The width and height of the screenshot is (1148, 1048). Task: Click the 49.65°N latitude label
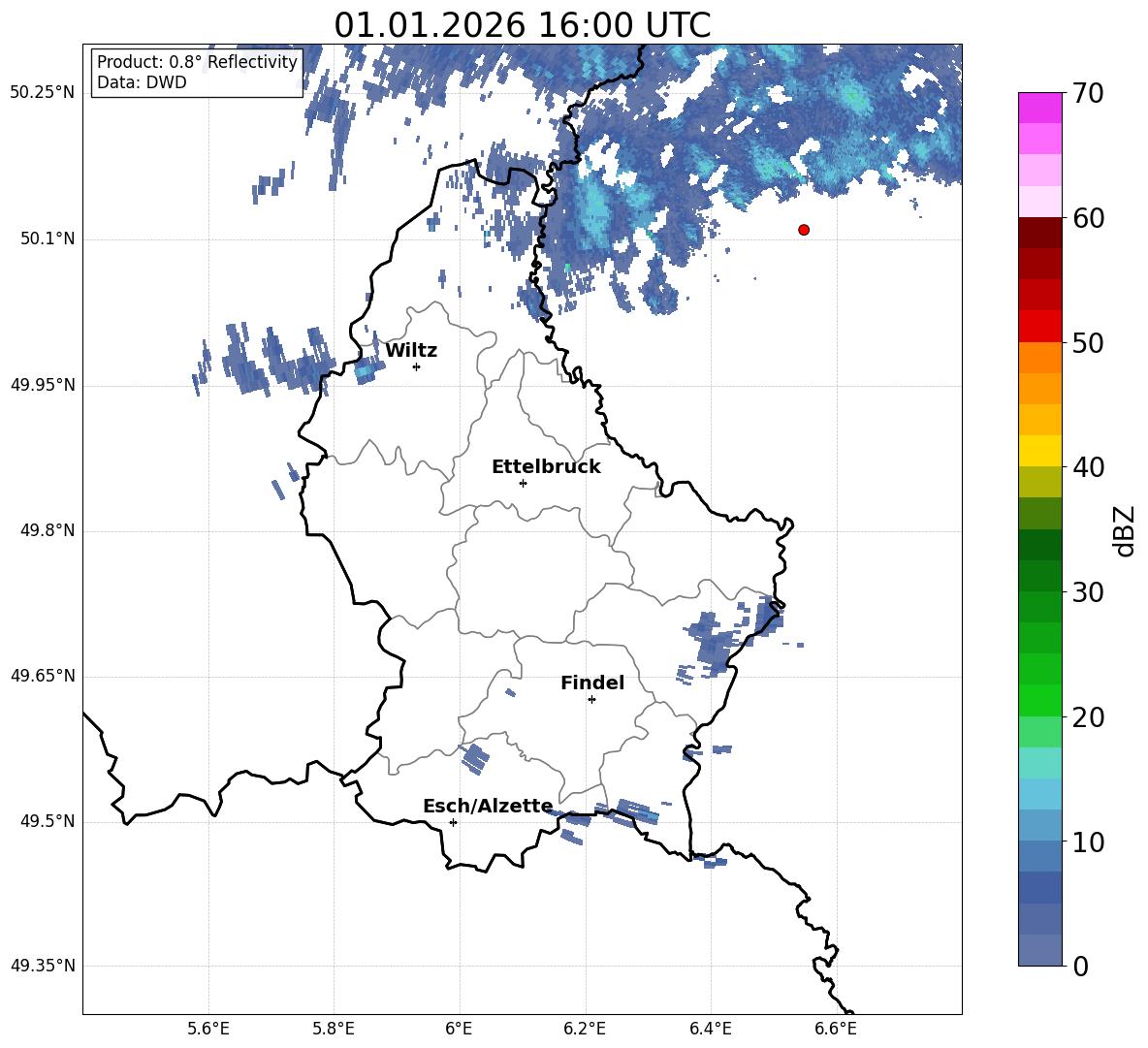click(43, 676)
